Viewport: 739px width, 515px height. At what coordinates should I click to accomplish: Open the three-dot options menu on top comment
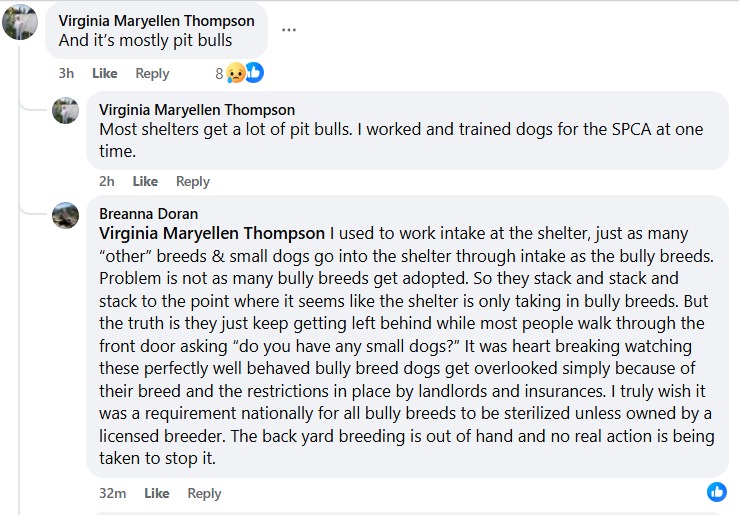coord(289,30)
